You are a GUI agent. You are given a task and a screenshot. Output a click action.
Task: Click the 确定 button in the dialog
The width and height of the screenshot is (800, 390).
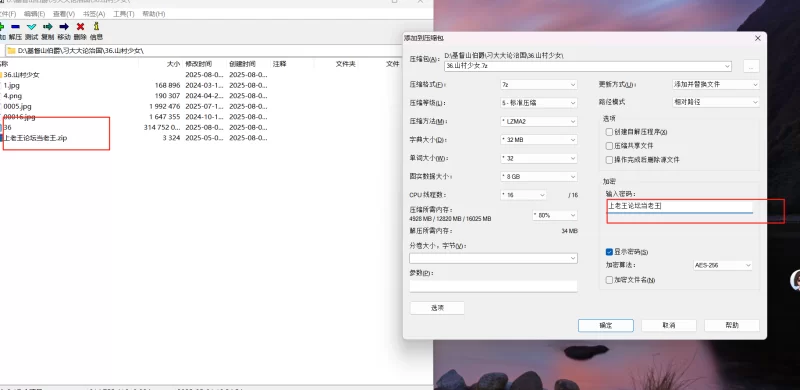pos(606,325)
